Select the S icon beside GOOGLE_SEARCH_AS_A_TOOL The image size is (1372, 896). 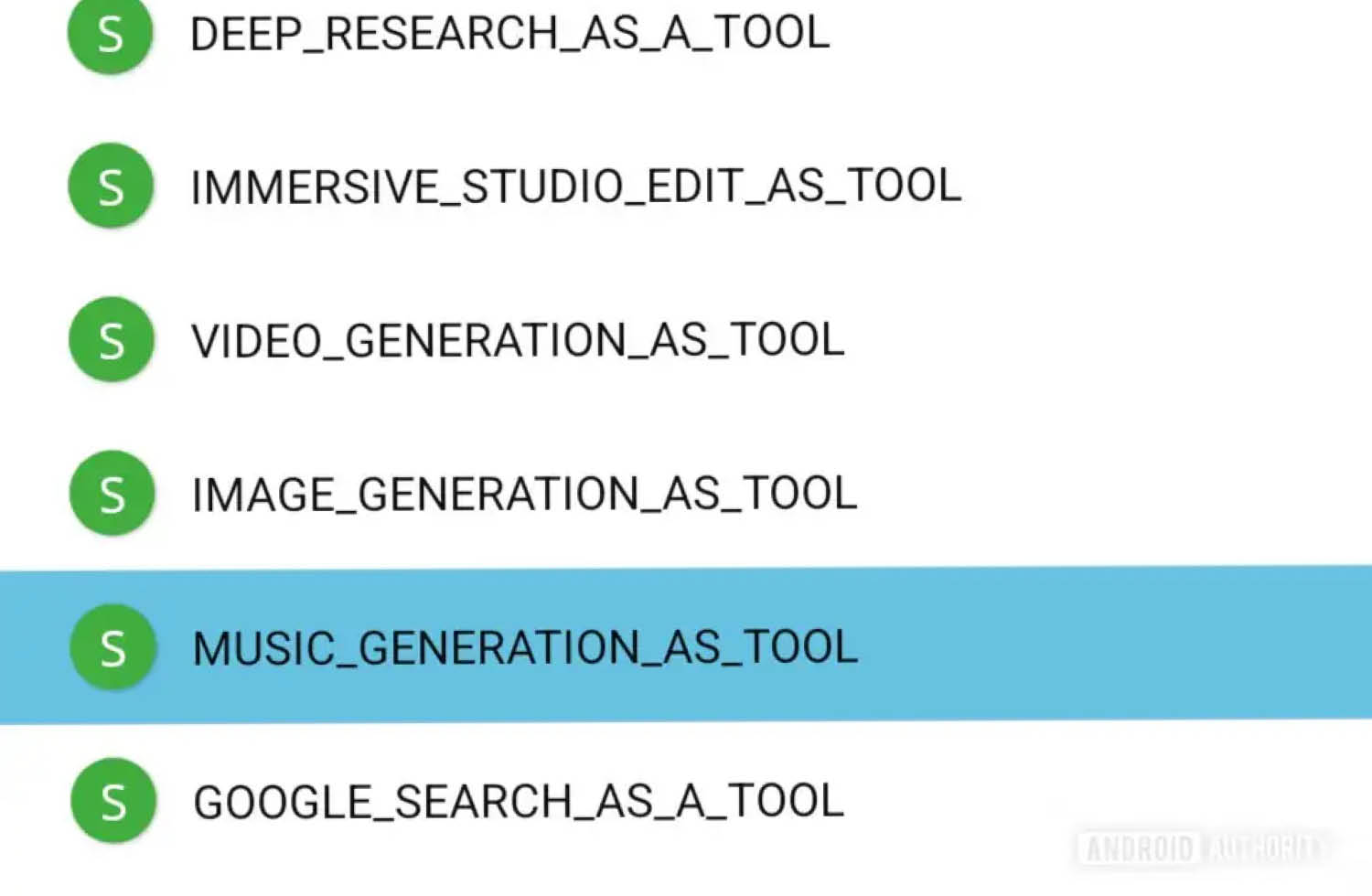tap(113, 801)
